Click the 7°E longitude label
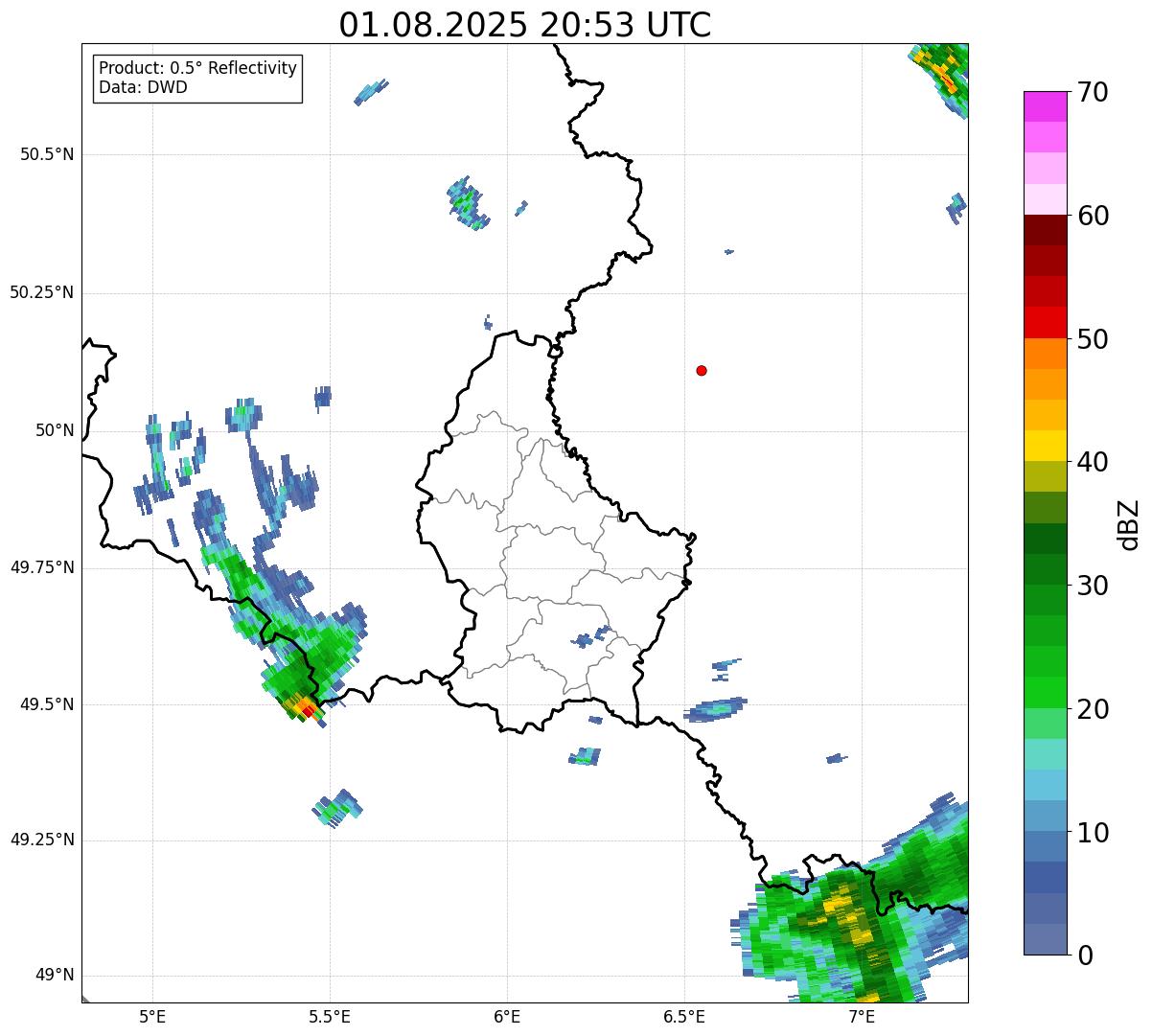Screen dimensions: 1152x1036 coord(862,1017)
